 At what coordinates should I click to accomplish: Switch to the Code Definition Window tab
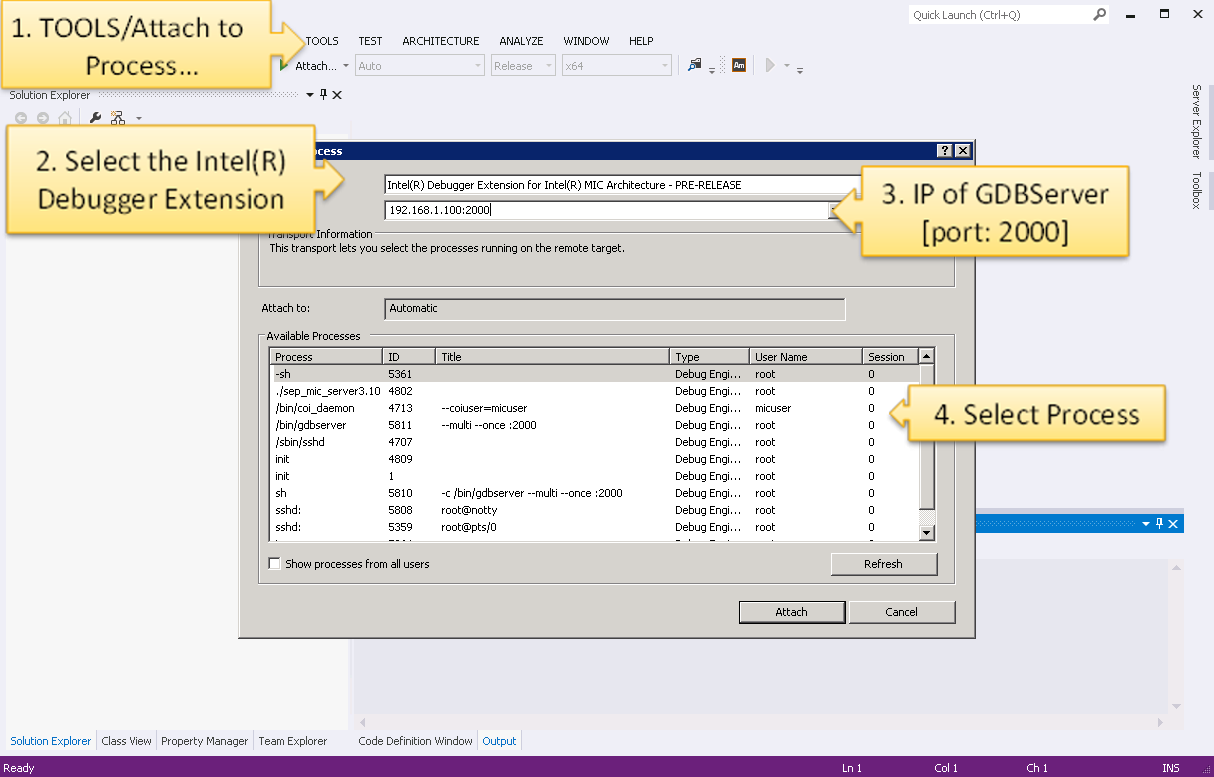[416, 741]
